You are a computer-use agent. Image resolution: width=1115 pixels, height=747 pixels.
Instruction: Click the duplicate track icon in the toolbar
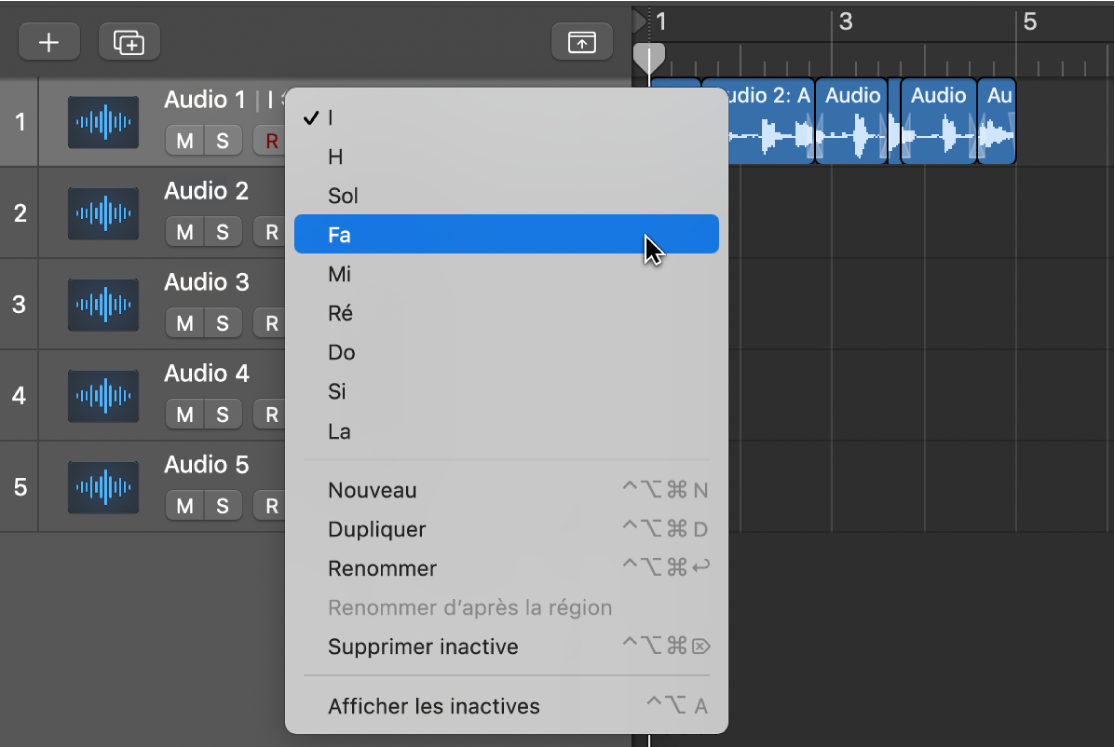pyautogui.click(x=128, y=41)
